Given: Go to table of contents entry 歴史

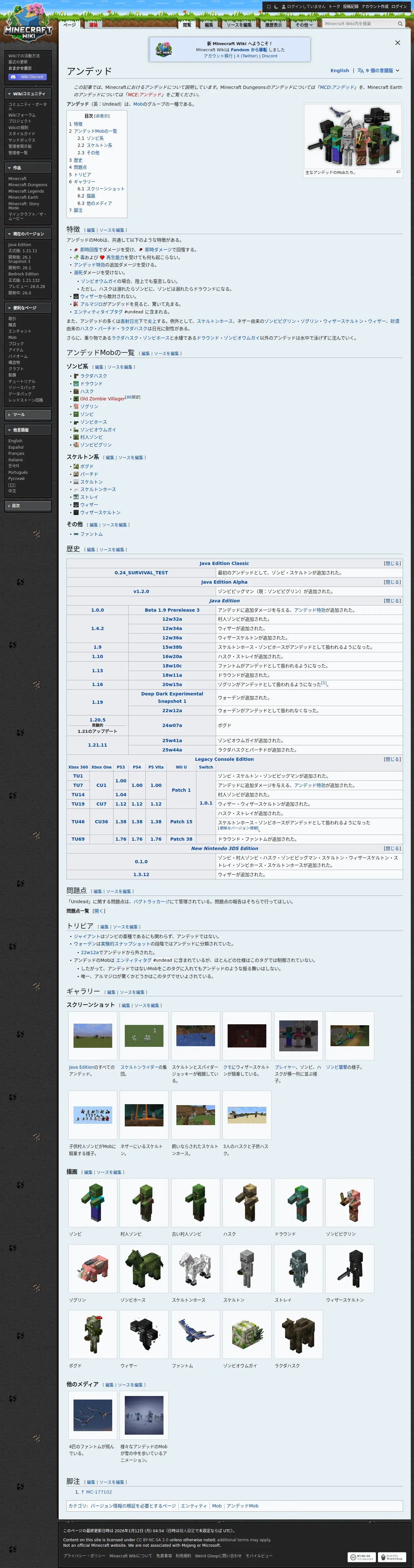Looking at the screenshot, I should point(78,160).
